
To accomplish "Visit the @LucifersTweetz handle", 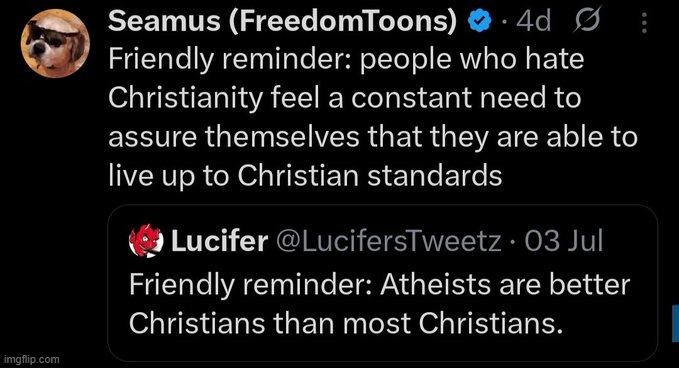I will coord(388,241).
